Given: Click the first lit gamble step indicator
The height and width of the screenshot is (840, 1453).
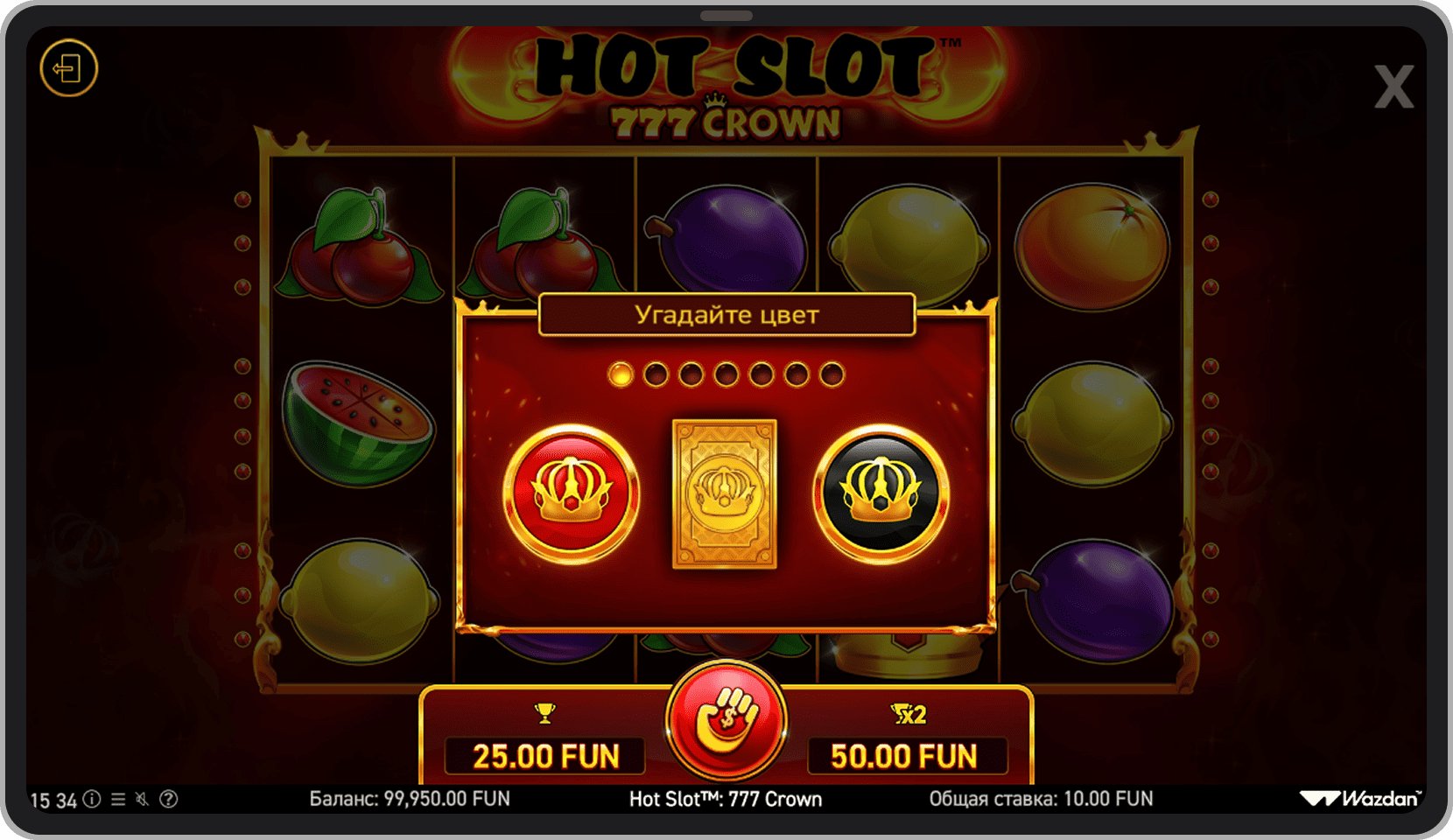Looking at the screenshot, I should 621,374.
